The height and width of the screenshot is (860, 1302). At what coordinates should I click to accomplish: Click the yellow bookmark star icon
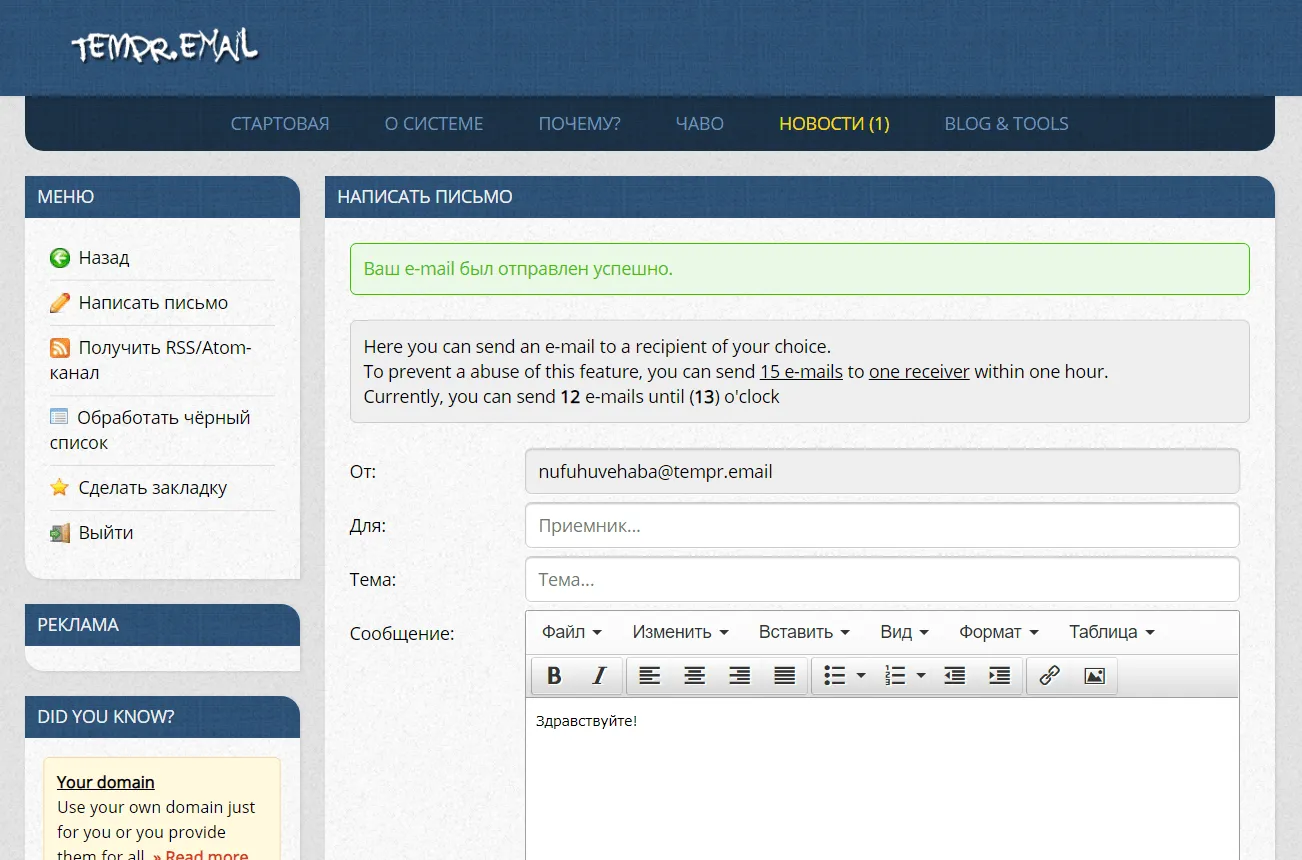tap(60, 488)
